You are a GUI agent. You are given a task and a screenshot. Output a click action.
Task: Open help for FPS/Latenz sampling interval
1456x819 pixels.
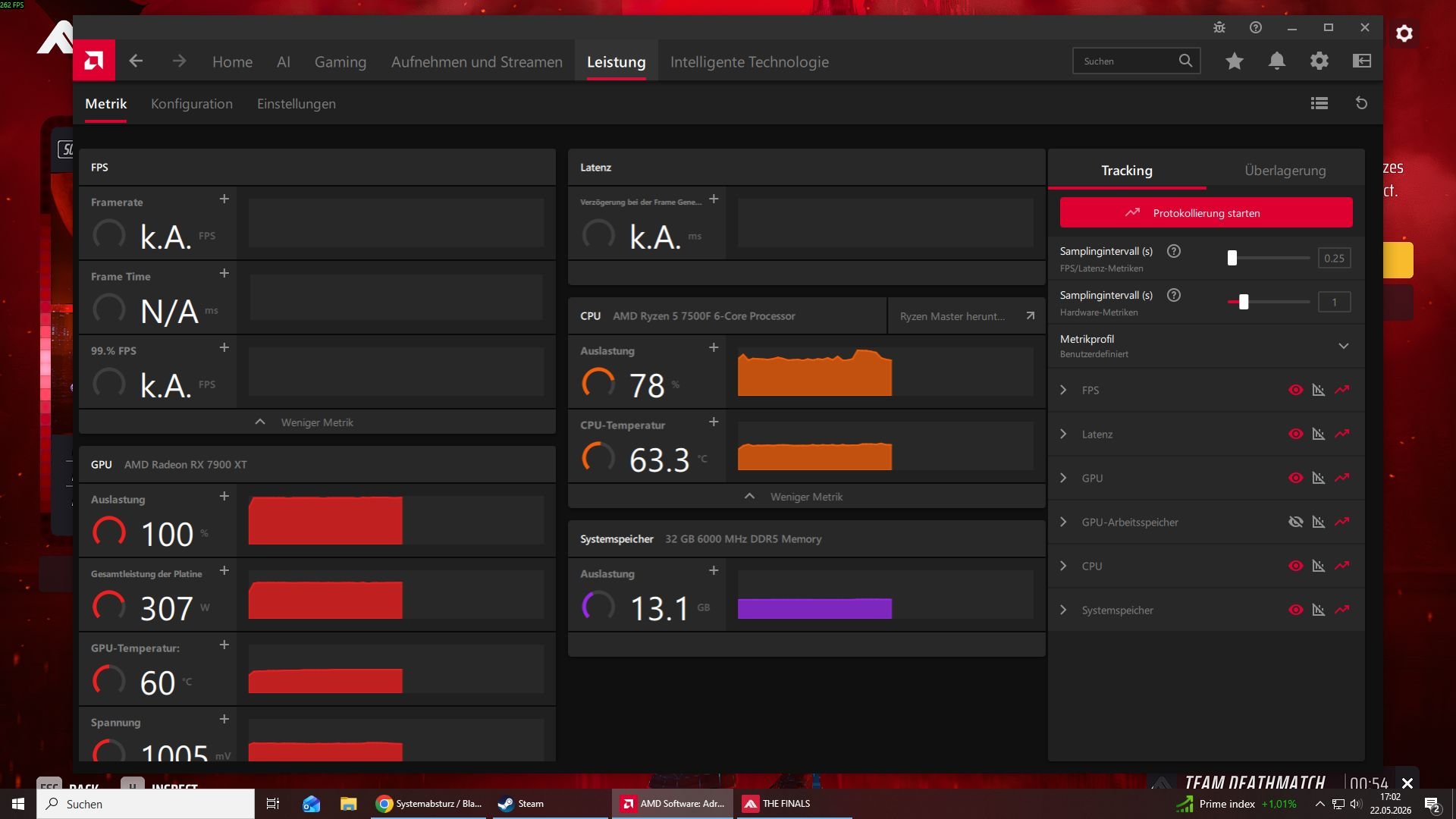pos(1174,251)
